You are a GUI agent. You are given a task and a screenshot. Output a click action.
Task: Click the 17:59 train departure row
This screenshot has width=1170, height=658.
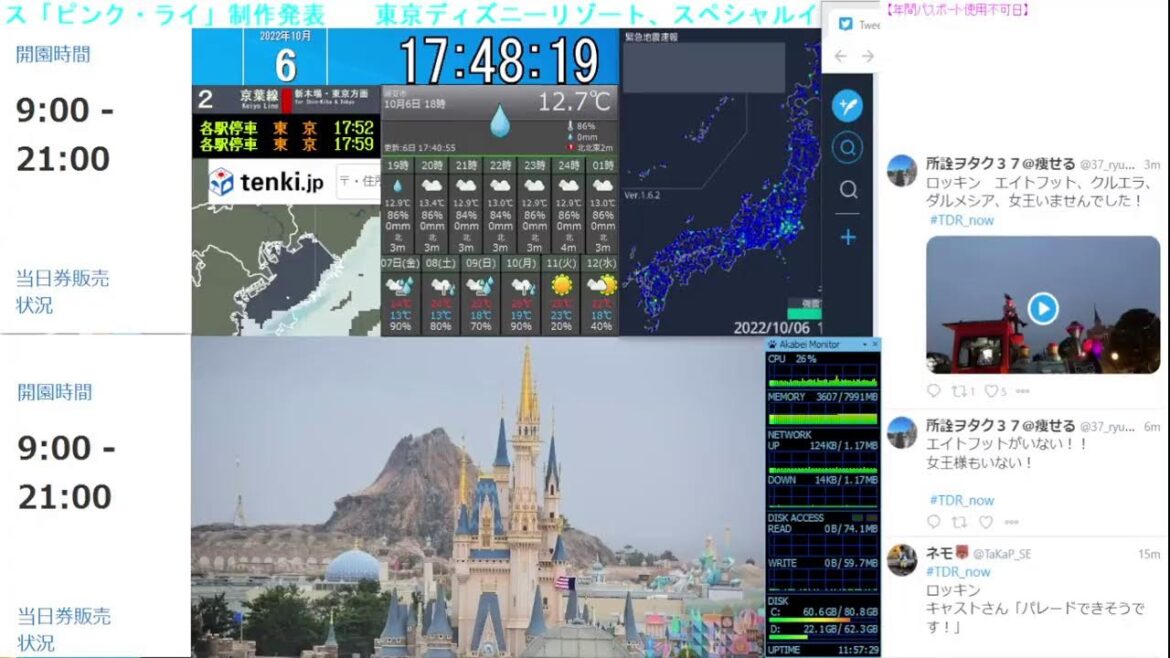click(287, 144)
